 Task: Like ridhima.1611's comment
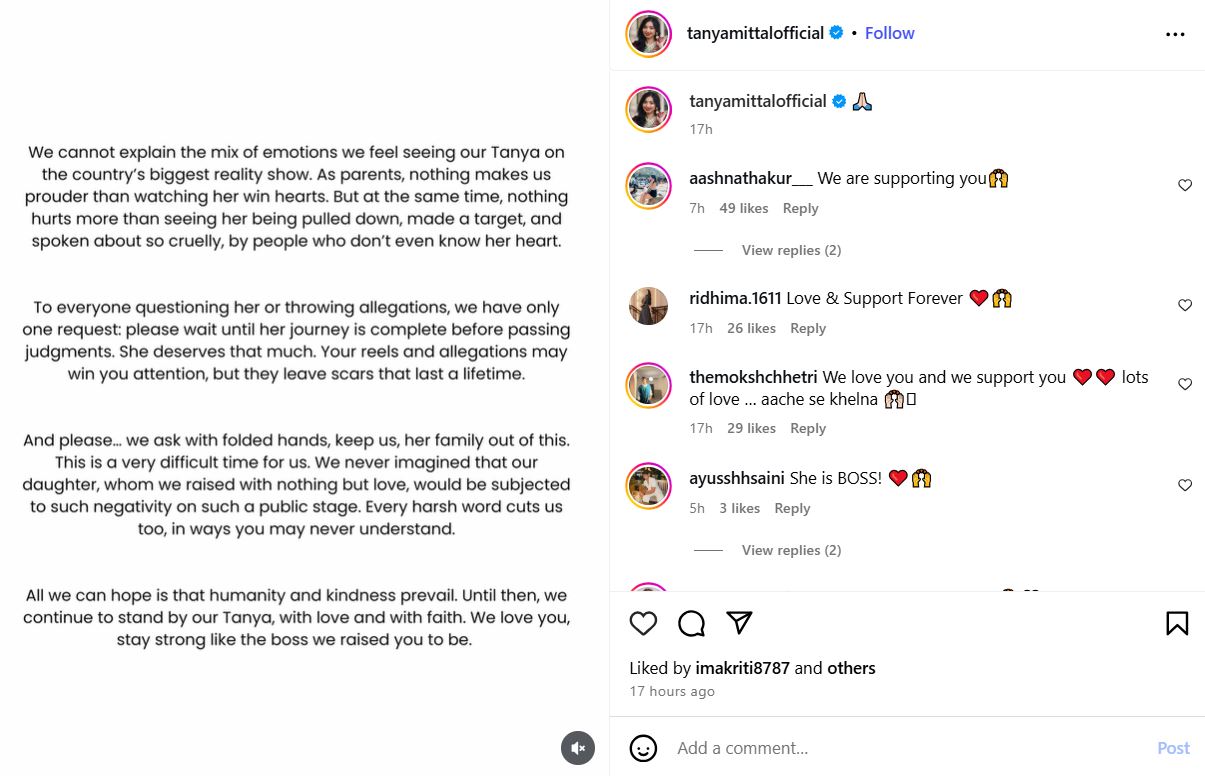click(1185, 305)
